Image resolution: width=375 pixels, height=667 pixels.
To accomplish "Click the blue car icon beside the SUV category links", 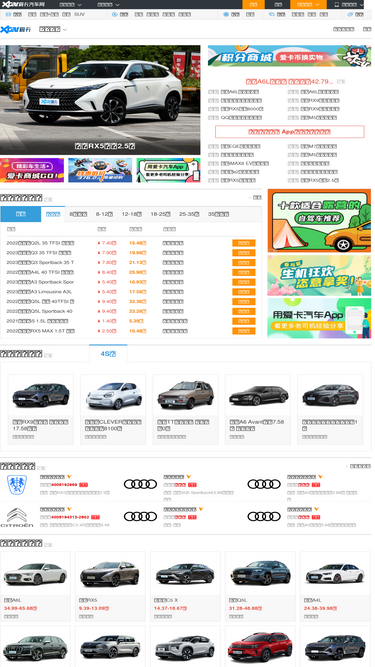I will [x=8, y=14].
